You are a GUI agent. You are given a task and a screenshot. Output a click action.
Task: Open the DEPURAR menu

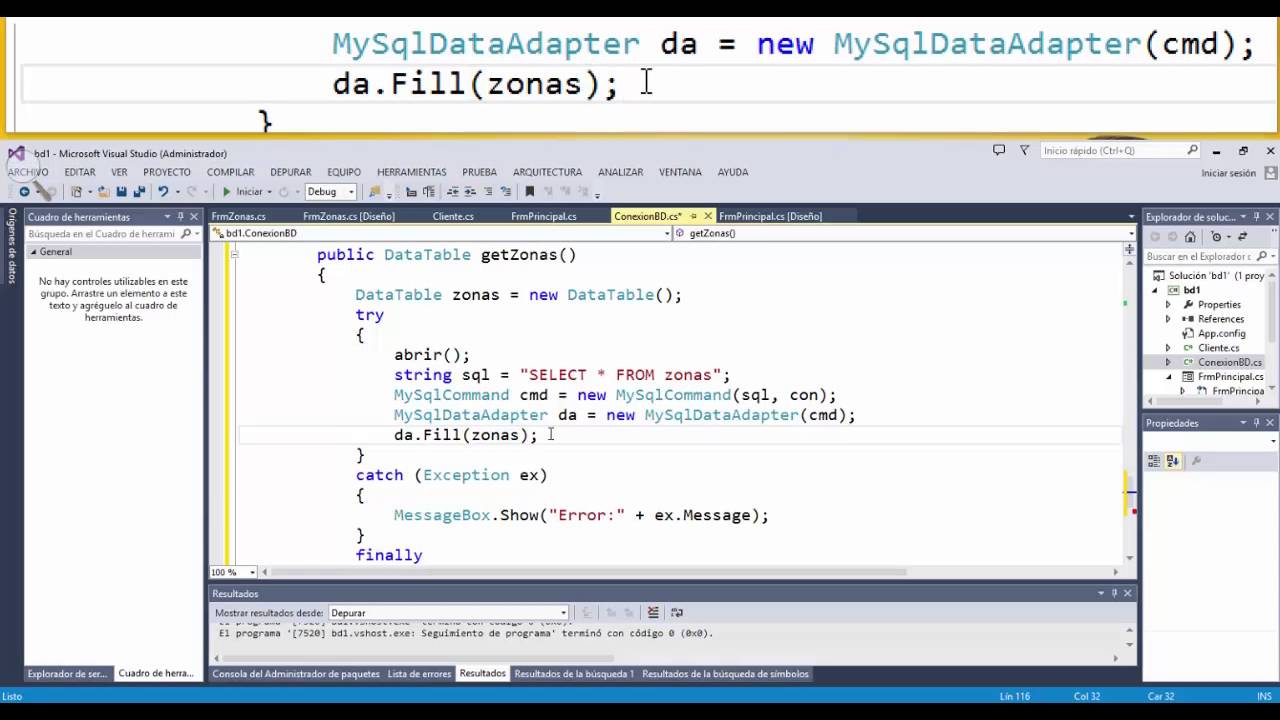coord(291,172)
